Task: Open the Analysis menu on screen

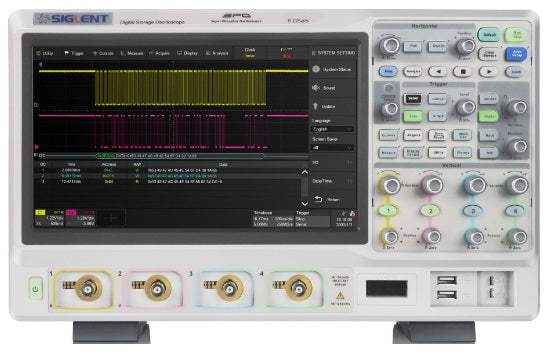Action: pos(217,53)
